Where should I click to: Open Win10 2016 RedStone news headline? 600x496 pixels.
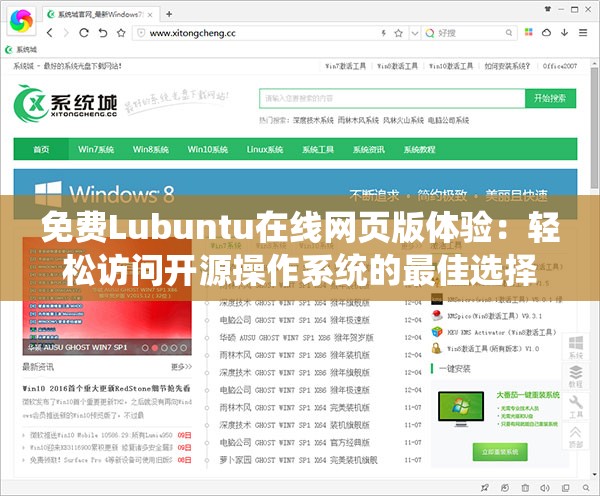(x=106, y=388)
